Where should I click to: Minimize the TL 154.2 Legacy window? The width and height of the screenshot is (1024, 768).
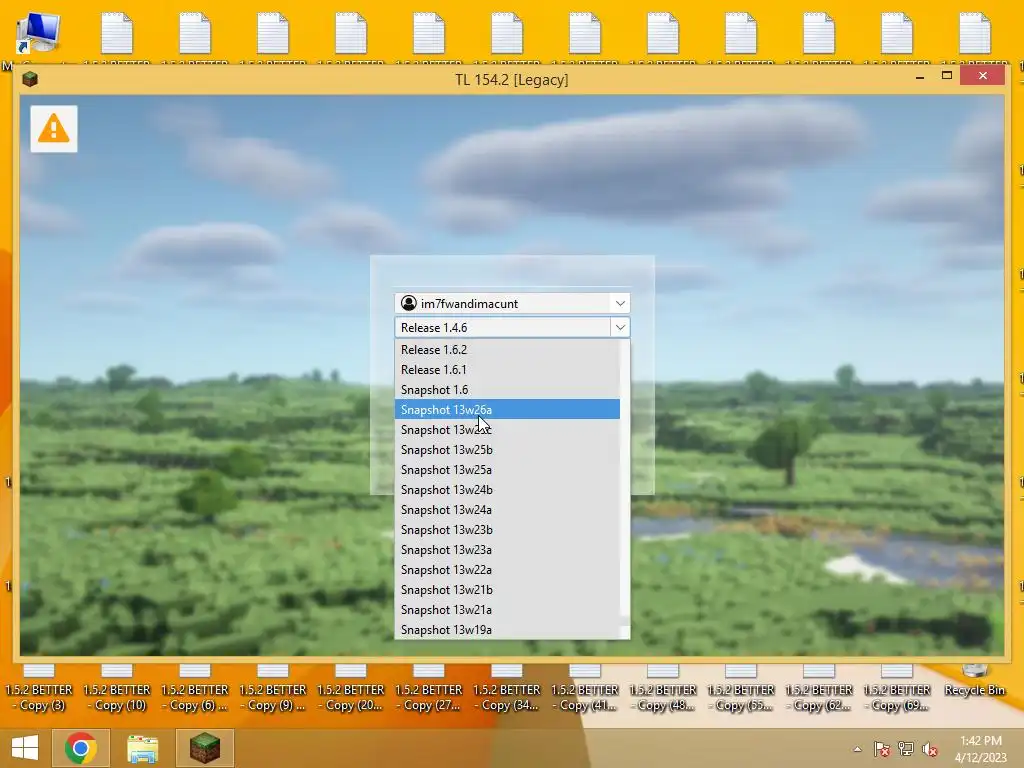pyautogui.click(x=920, y=76)
